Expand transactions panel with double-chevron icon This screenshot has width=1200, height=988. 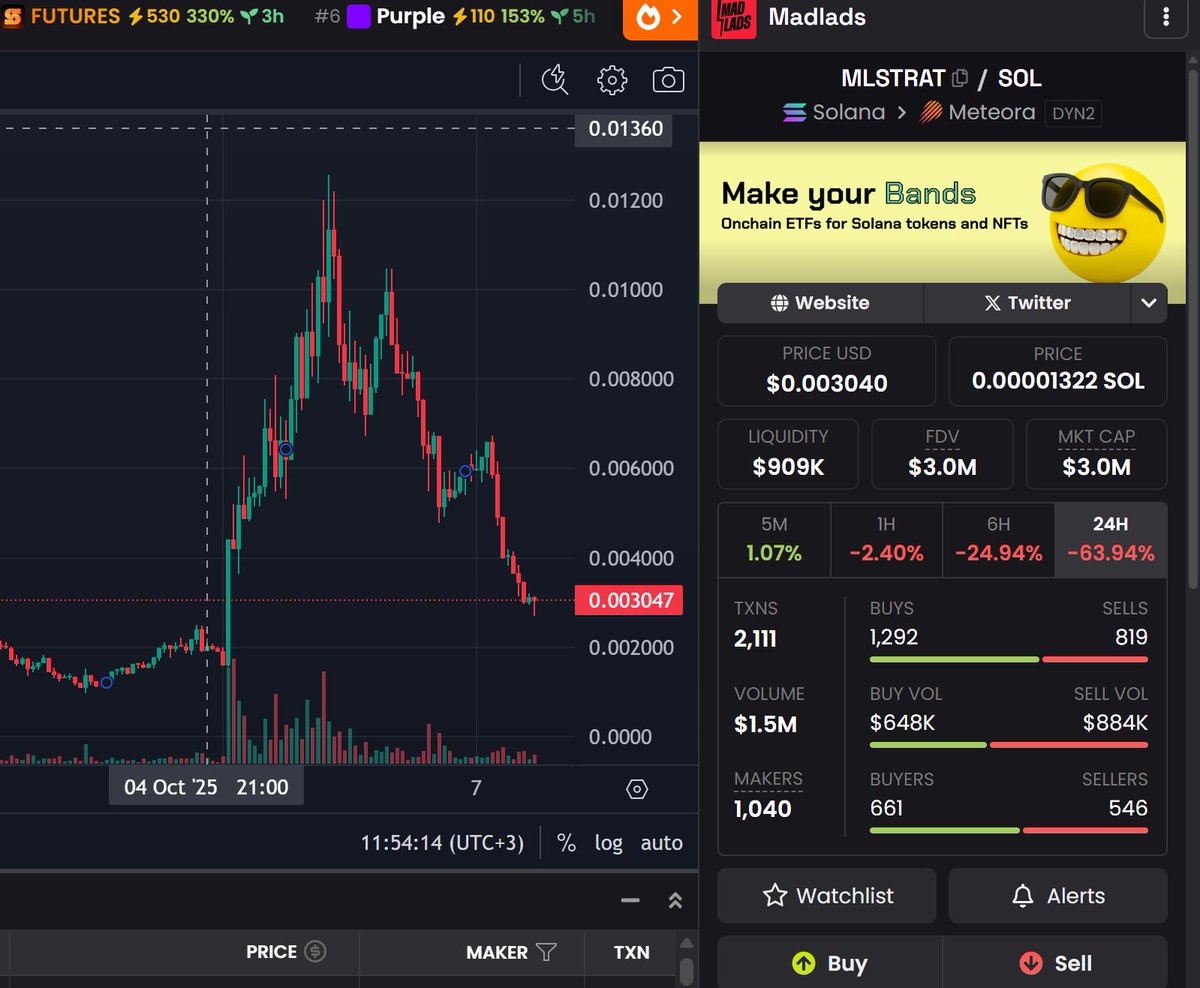point(675,900)
